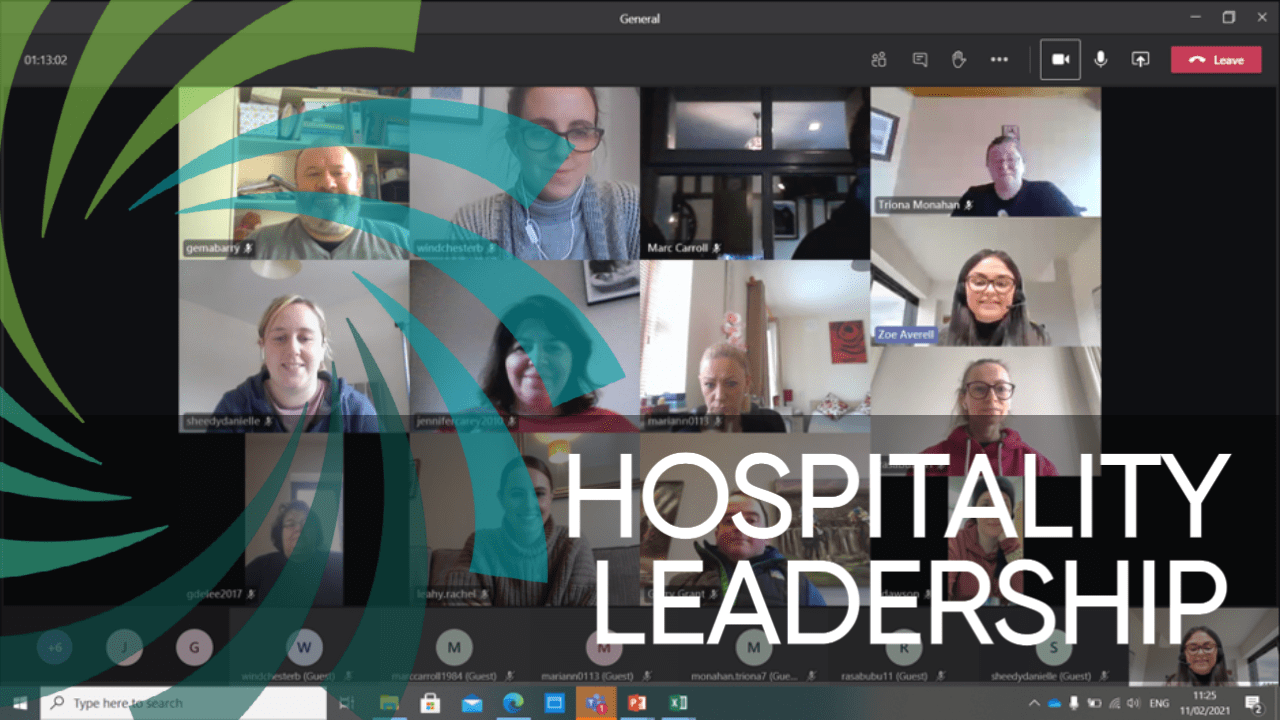1280x720 pixels.
Task: Show the participants panel
Action: point(879,60)
